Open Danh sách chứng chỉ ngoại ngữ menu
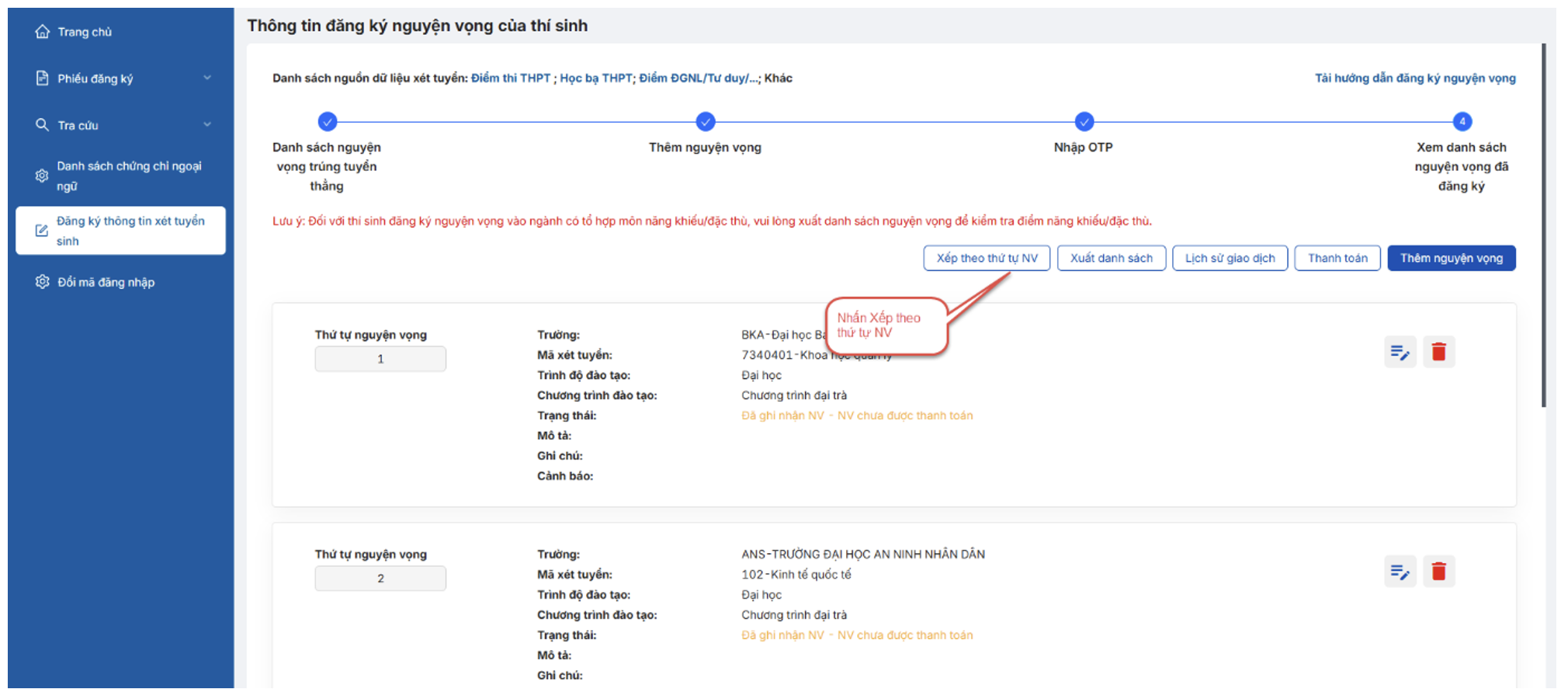 (128, 176)
